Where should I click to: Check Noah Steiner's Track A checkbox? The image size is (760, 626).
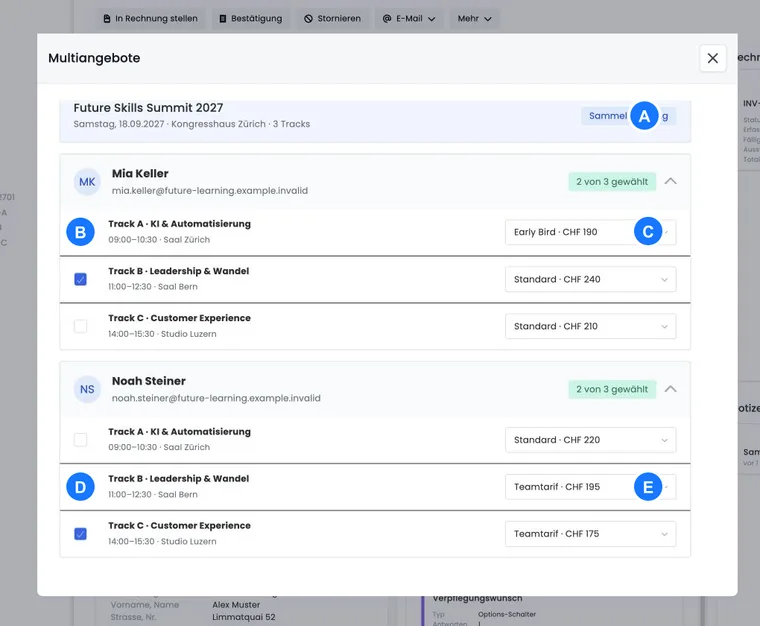coord(80,440)
